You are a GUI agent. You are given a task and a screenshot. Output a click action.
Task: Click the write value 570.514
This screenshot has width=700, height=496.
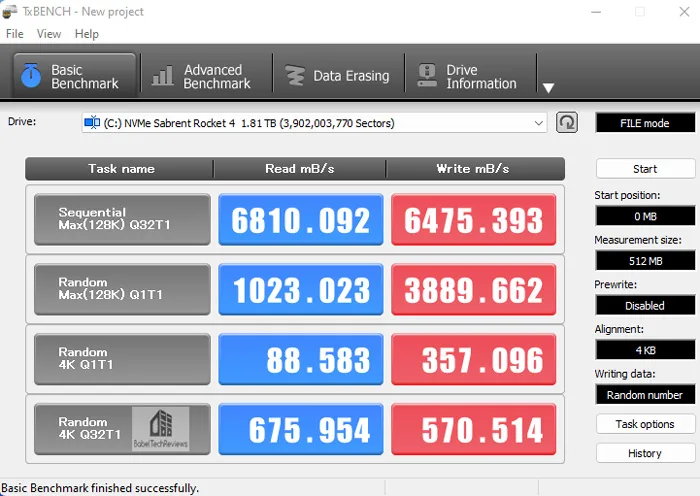coord(474,429)
